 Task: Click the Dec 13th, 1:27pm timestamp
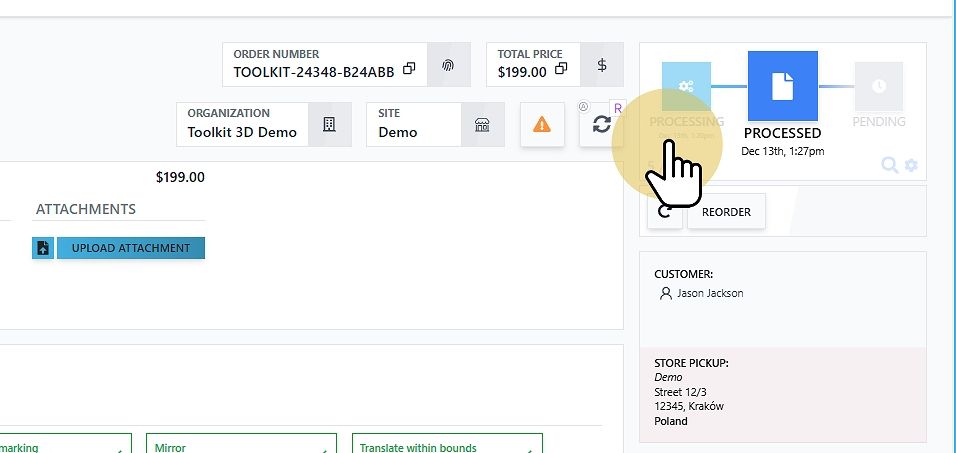click(x=782, y=151)
